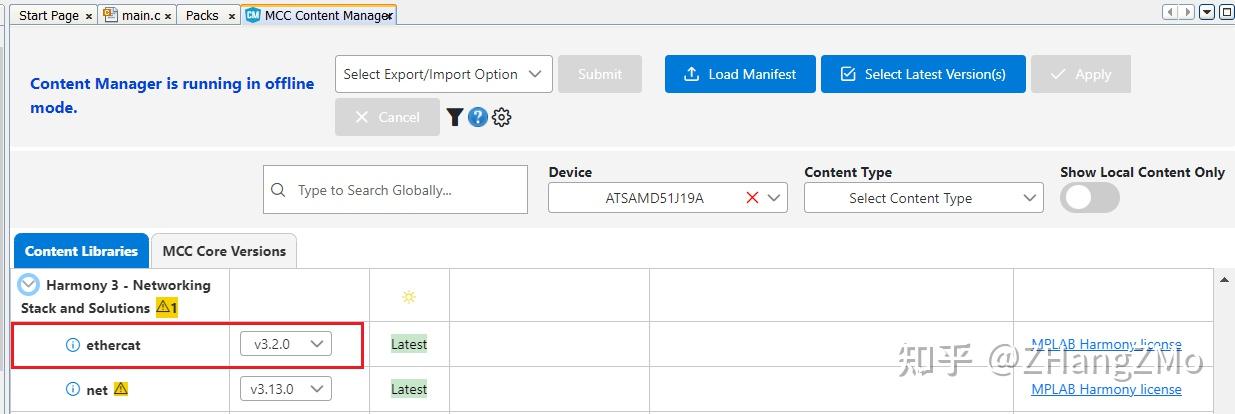Switch to the main.c editor tab
This screenshot has height=414, width=1235.
tap(140, 16)
